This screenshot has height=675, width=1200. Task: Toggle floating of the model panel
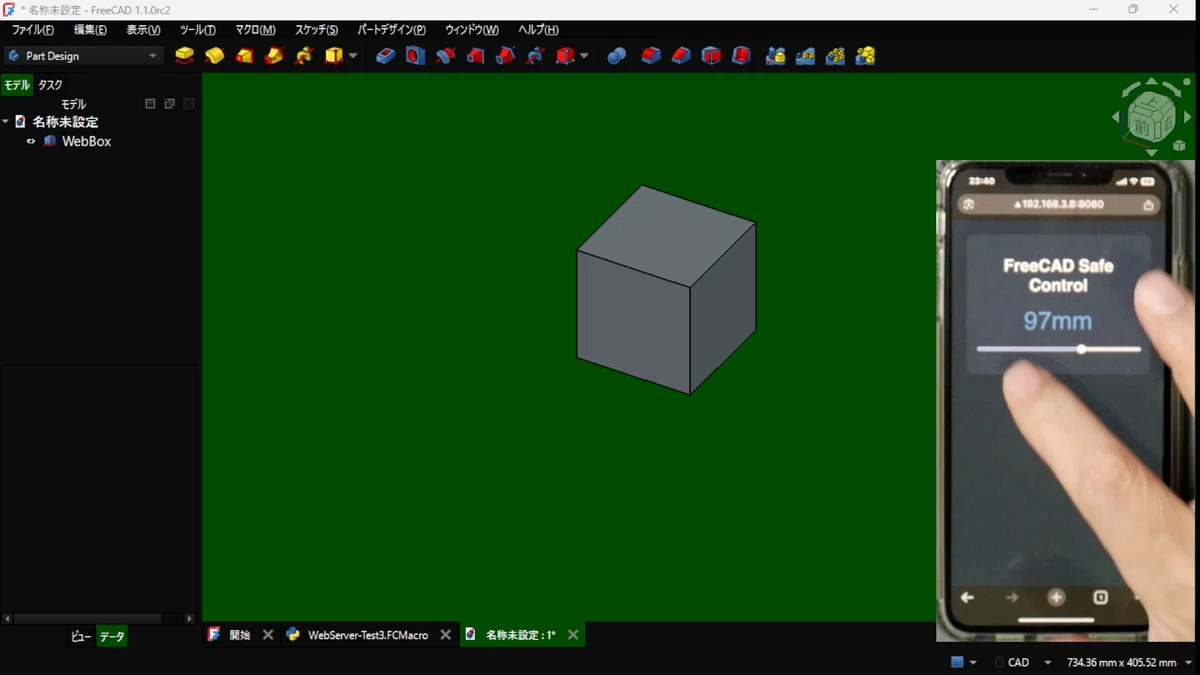click(170, 104)
